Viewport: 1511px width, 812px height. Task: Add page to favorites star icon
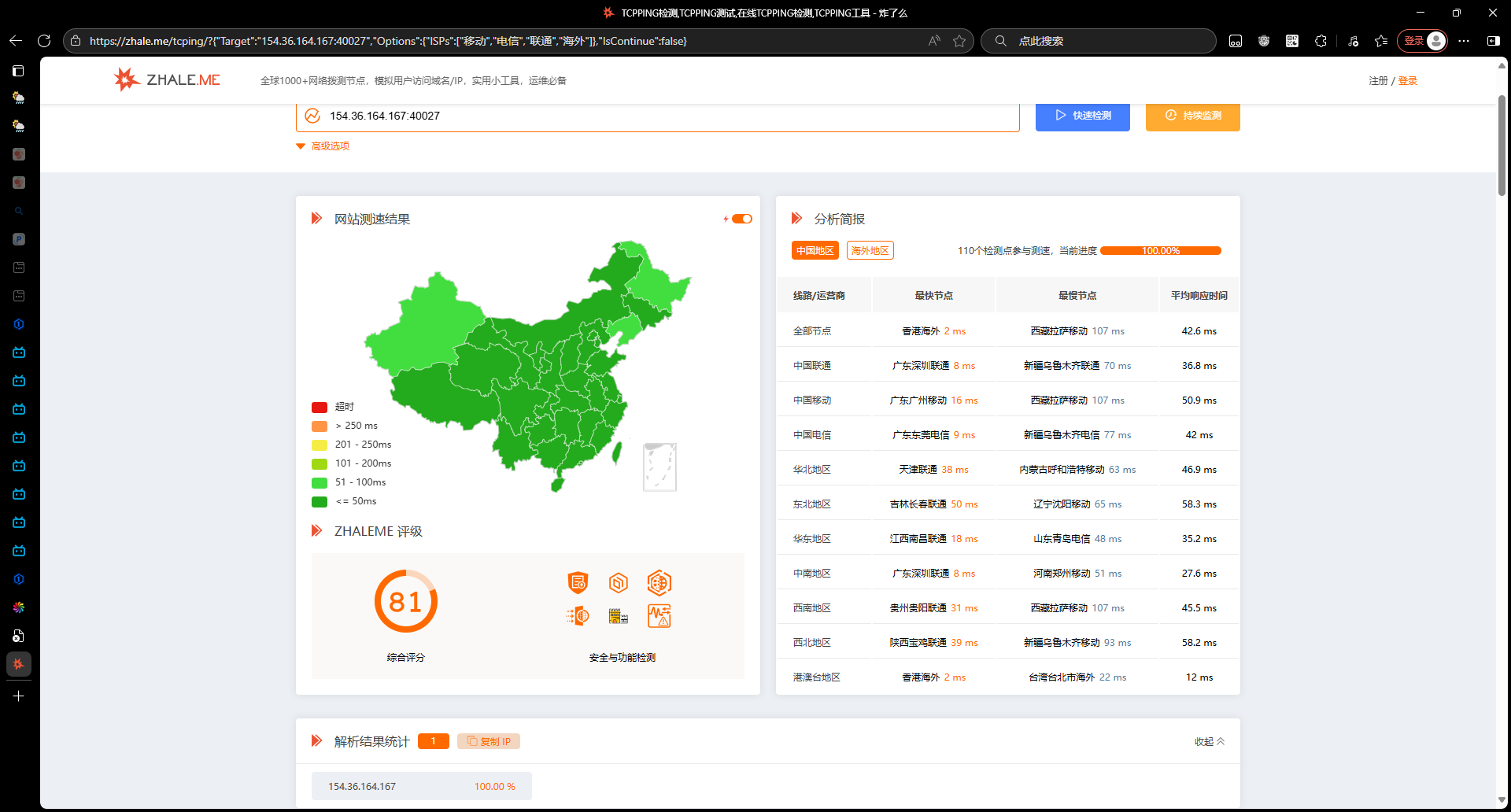(959, 41)
